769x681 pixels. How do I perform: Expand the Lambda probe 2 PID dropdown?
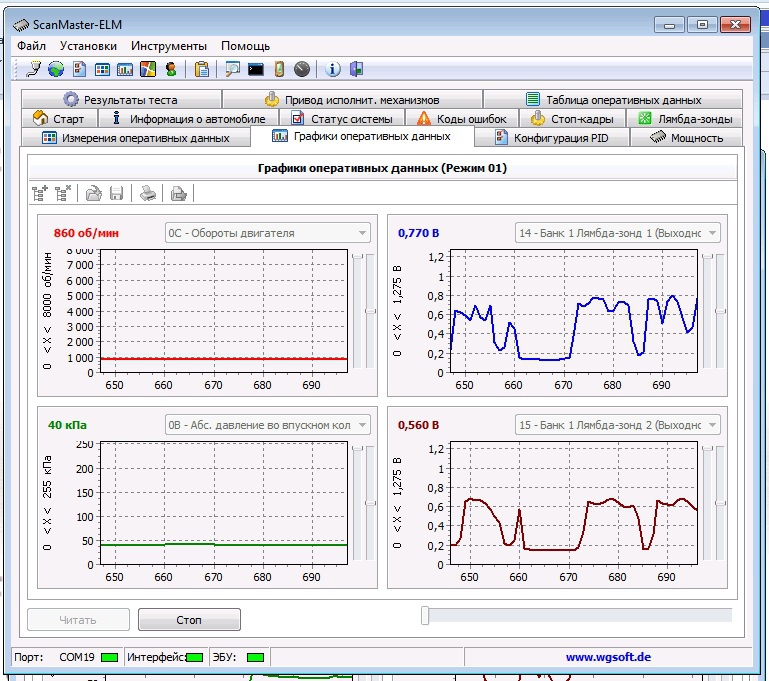tap(711, 425)
